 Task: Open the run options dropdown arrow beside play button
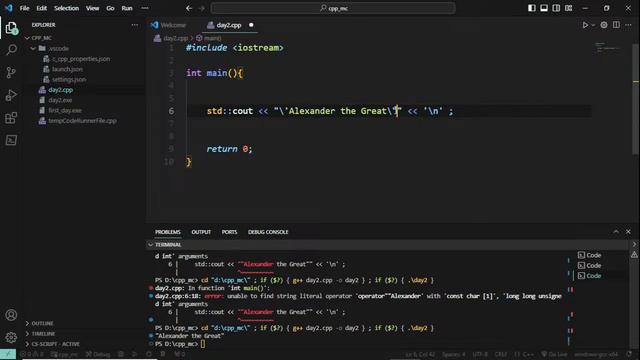(593, 25)
